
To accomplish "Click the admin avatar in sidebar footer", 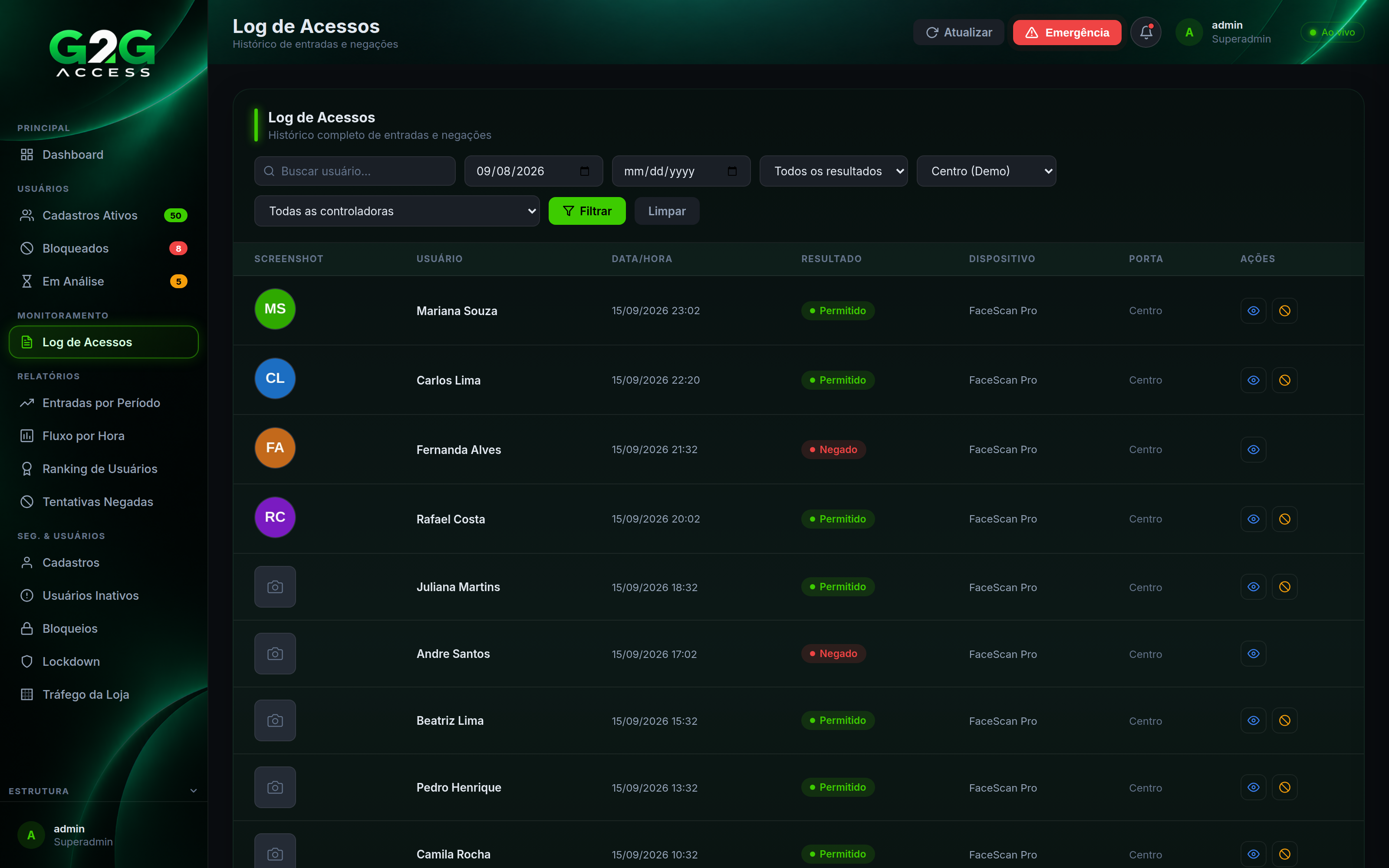I will (x=31, y=835).
